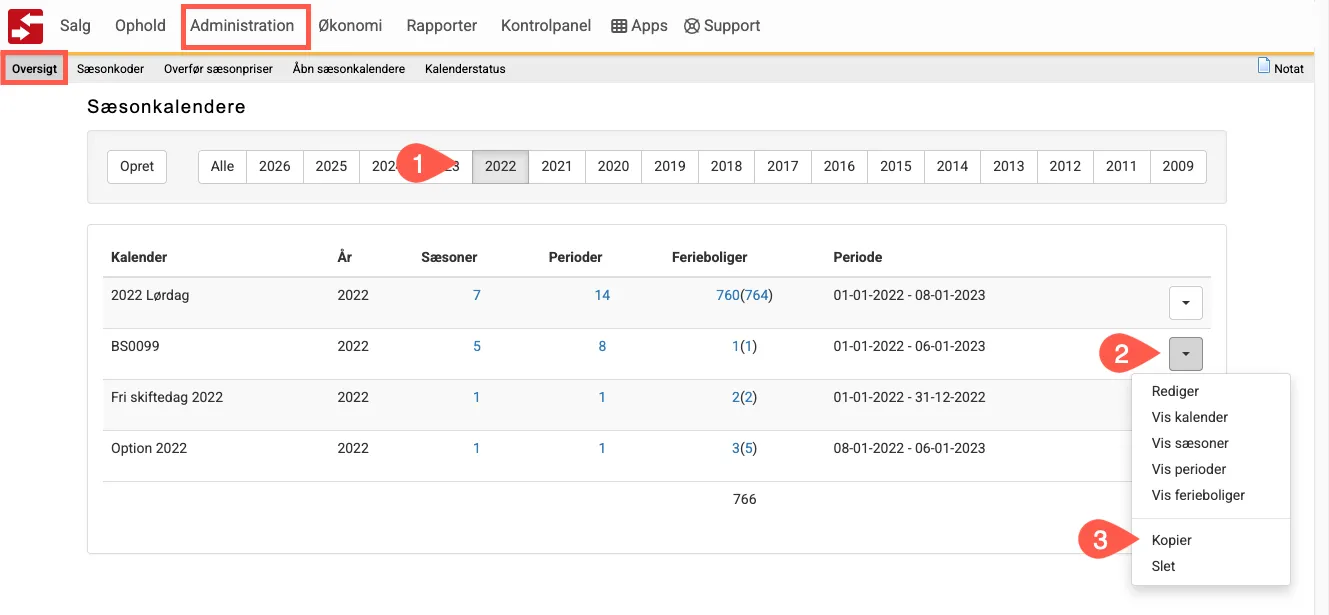The height and width of the screenshot is (615, 1329).
Task: Click the 760 ferieboliger link
Action: [x=727, y=295]
